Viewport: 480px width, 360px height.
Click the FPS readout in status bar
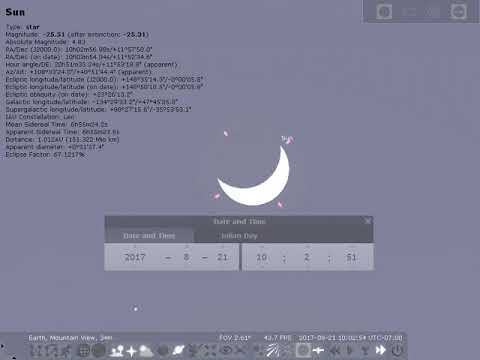277,338
